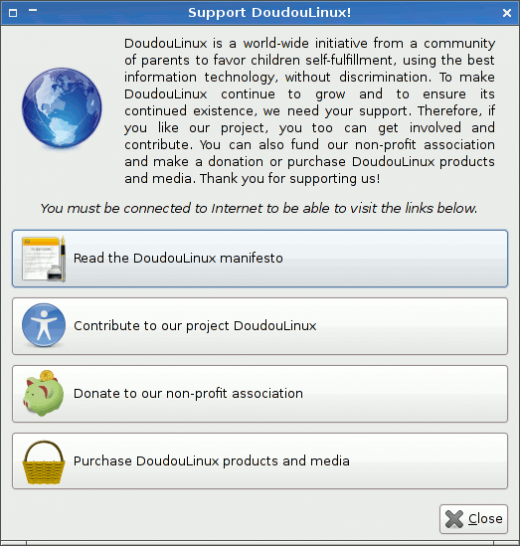Click the blue person Contribute icon
Image resolution: width=520 pixels, height=546 pixels.
44,325
